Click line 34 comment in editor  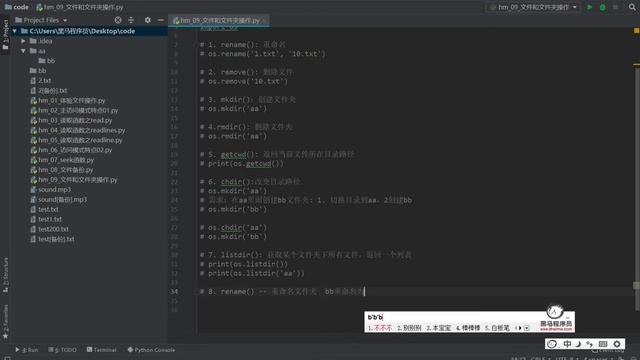point(281,291)
